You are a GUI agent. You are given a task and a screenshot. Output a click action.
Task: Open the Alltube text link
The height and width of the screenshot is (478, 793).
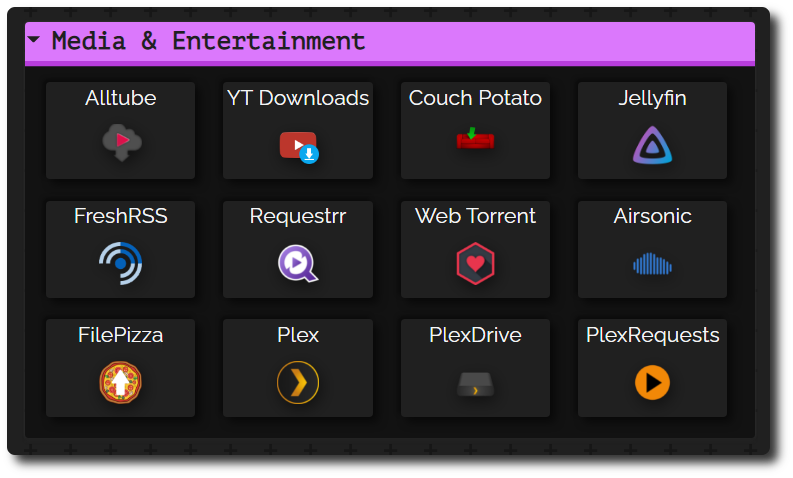121,98
